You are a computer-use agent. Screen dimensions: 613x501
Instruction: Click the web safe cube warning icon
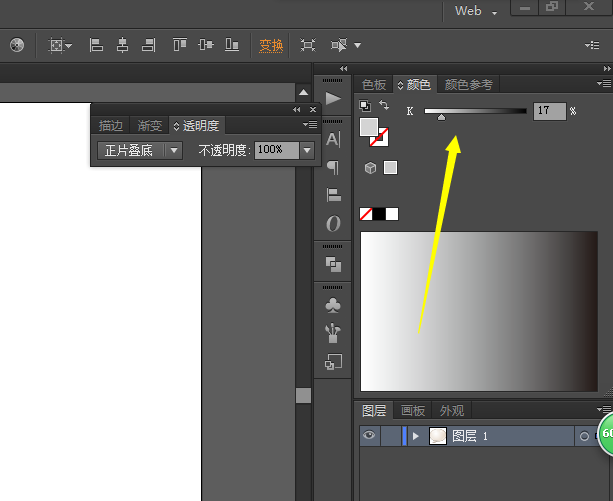[x=370, y=168]
